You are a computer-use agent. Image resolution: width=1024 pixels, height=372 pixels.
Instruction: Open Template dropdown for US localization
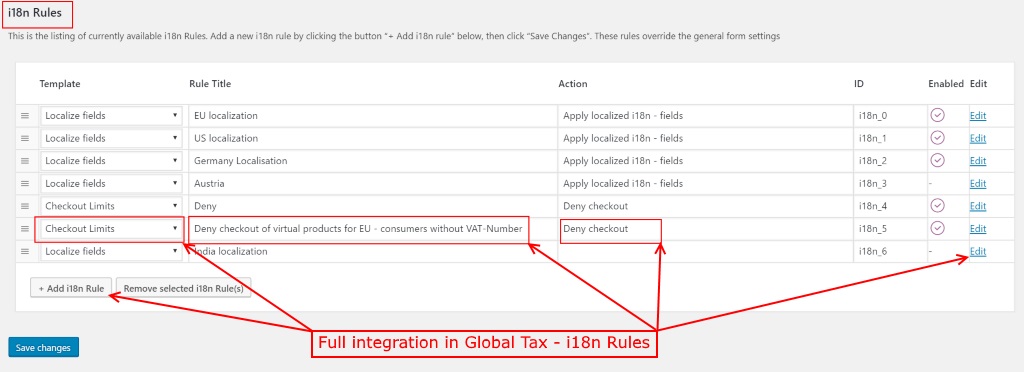[111, 138]
